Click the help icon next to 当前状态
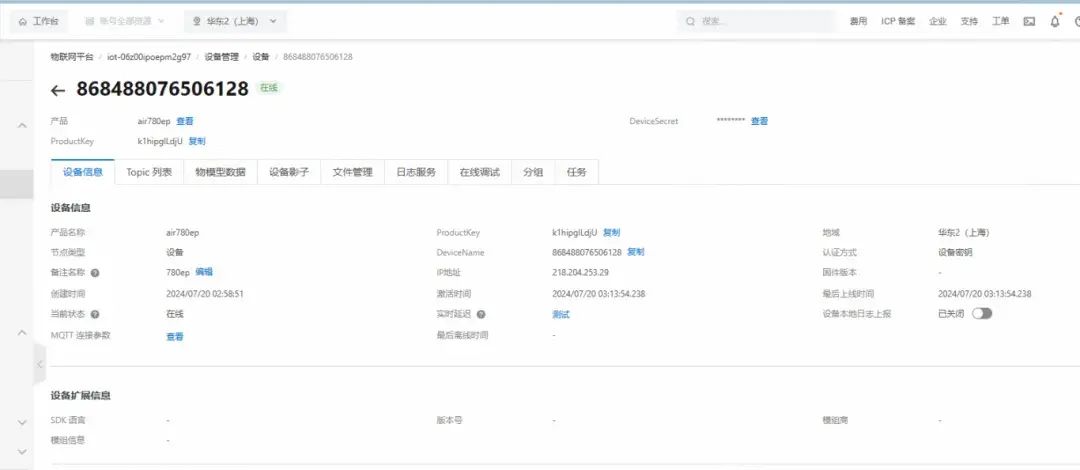 click(x=95, y=314)
